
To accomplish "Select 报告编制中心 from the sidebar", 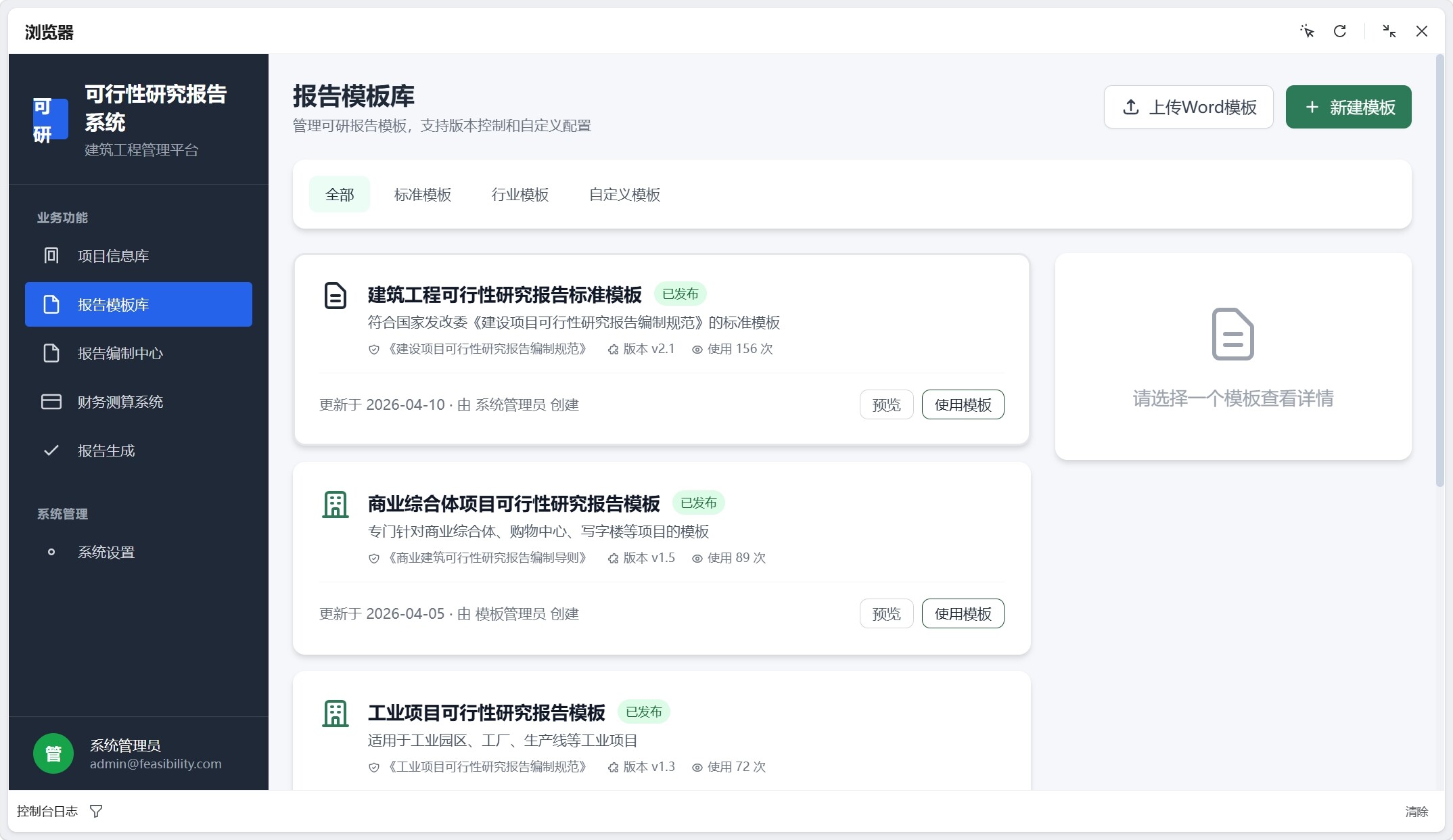I will (119, 353).
